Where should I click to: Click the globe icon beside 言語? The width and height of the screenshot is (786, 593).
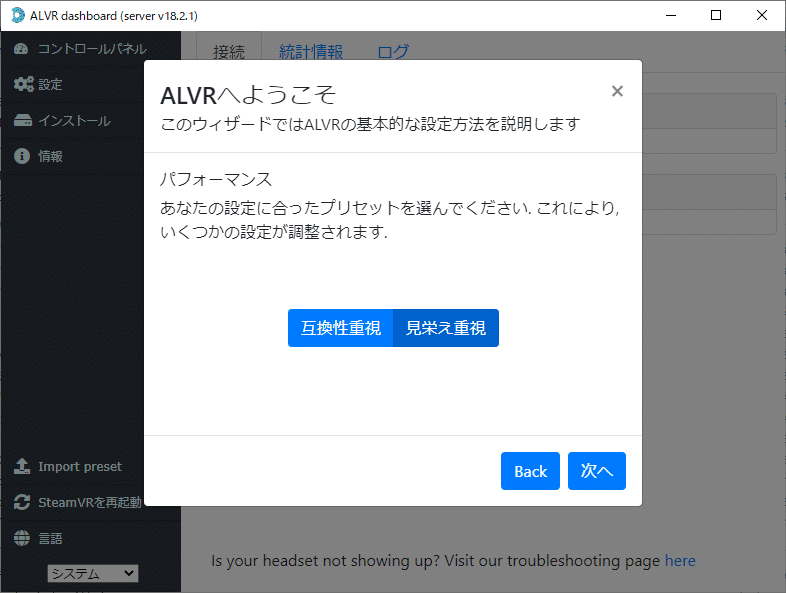(22, 538)
